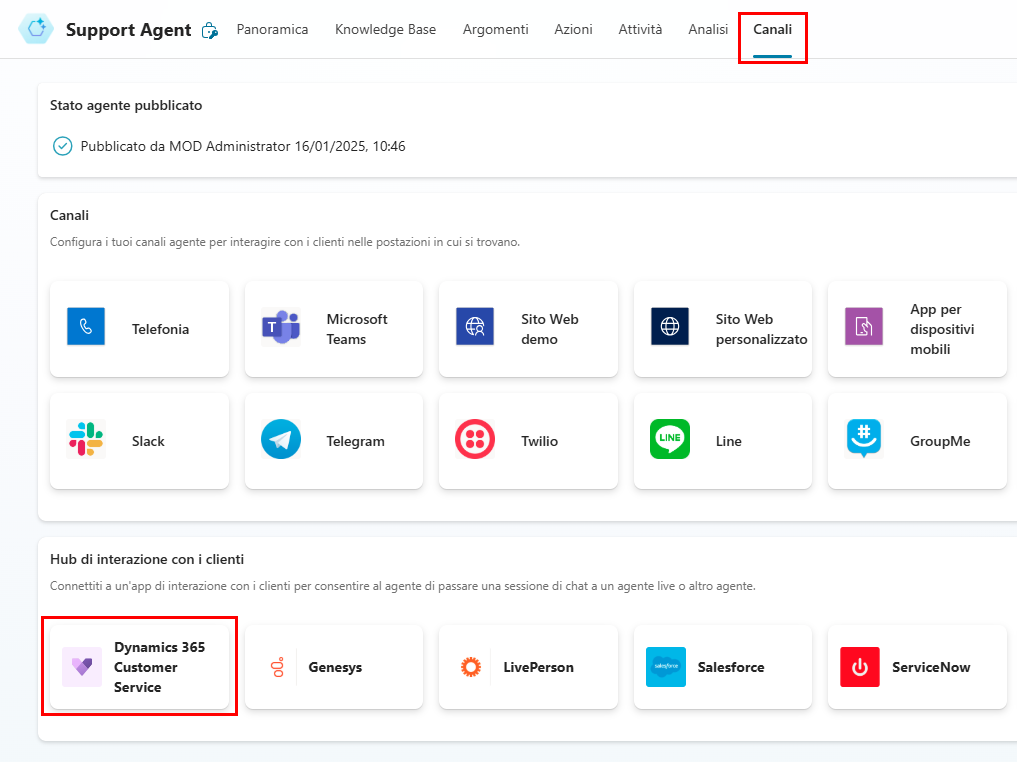Click the edit agent icon beside Support Agent
Screen dimensions: 1017x762
point(209,30)
